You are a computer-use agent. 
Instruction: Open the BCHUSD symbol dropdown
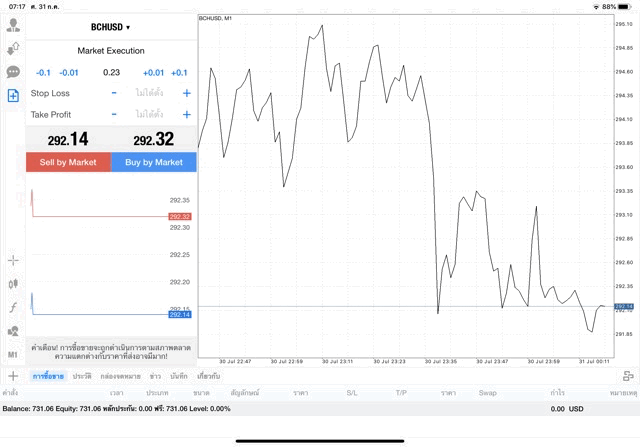coord(110,27)
